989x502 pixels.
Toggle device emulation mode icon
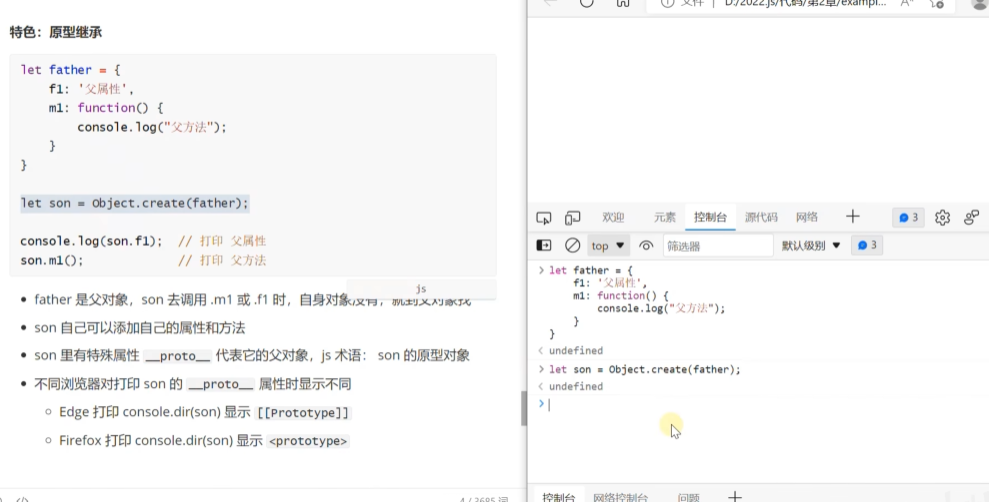(x=573, y=218)
